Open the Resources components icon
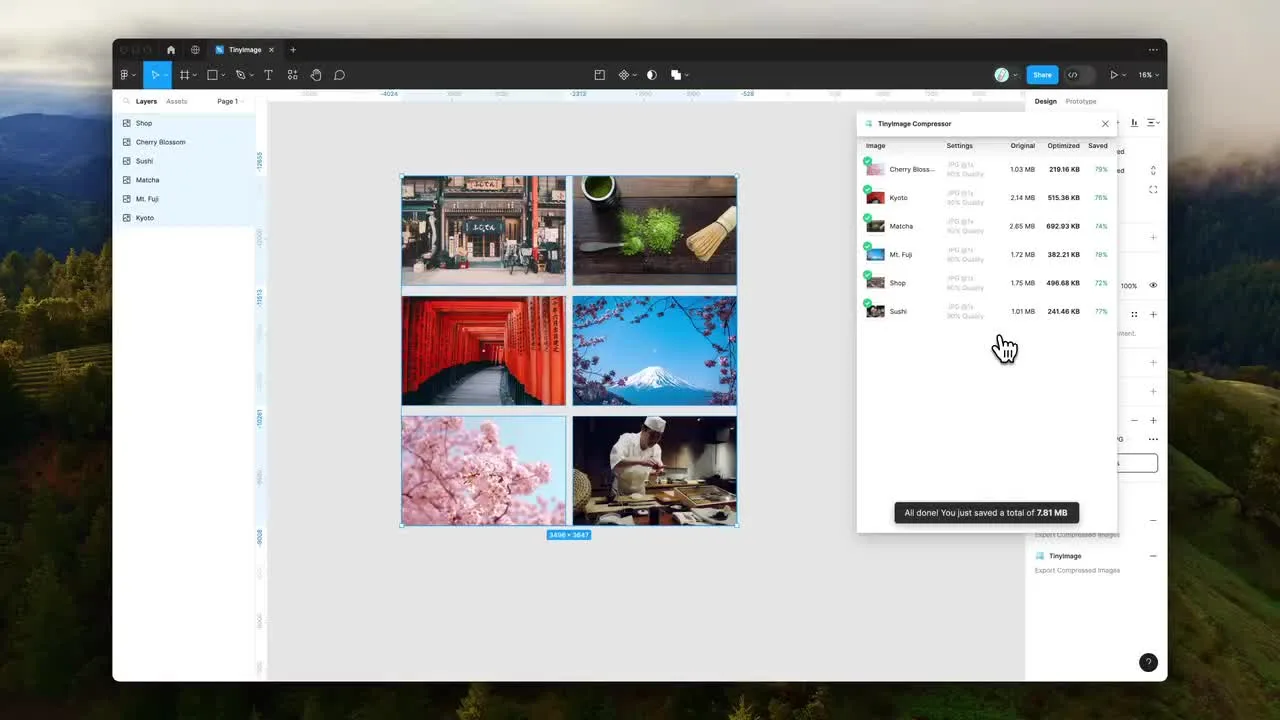1280x720 pixels. click(x=292, y=75)
